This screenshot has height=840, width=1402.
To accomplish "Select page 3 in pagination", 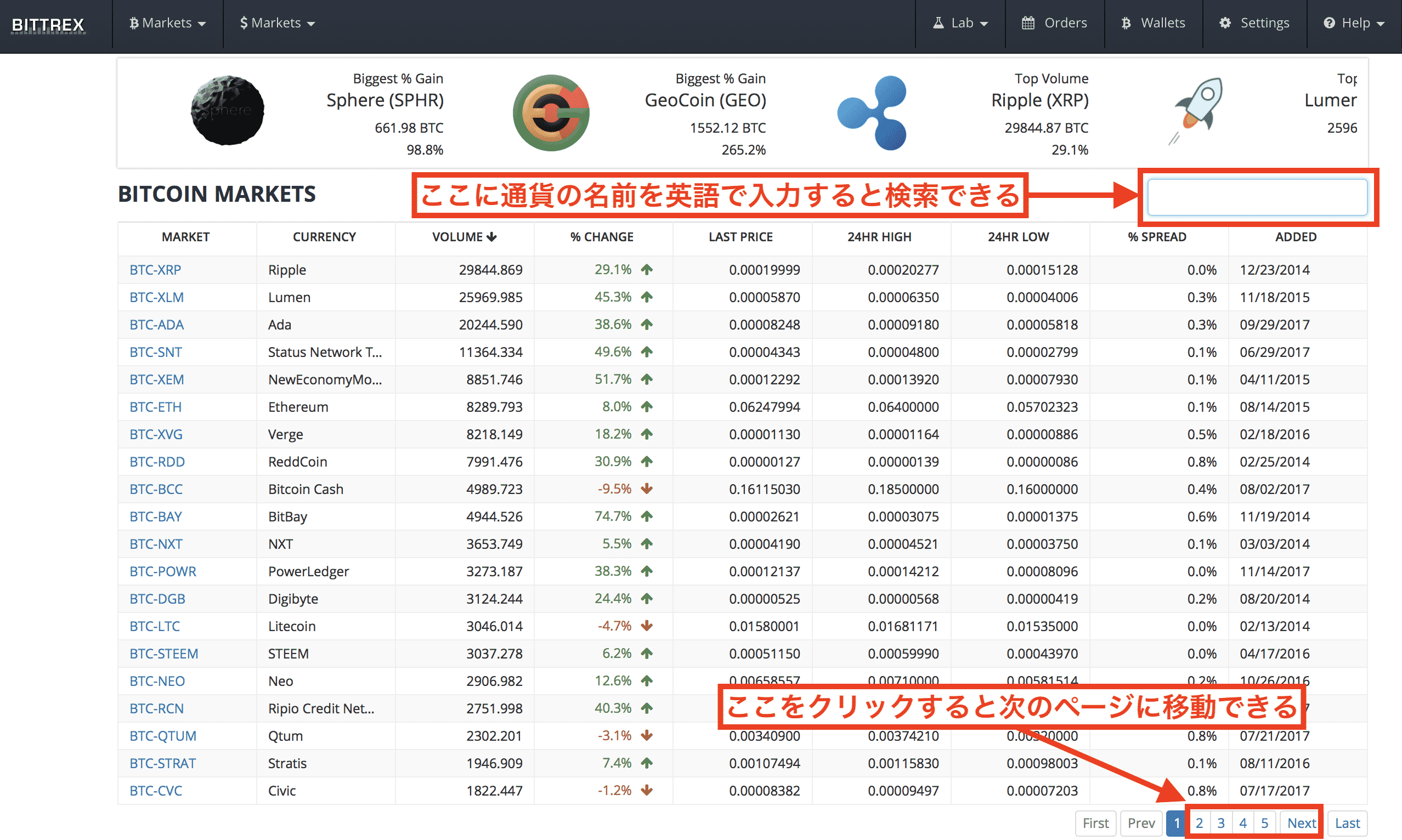I will click(1221, 824).
